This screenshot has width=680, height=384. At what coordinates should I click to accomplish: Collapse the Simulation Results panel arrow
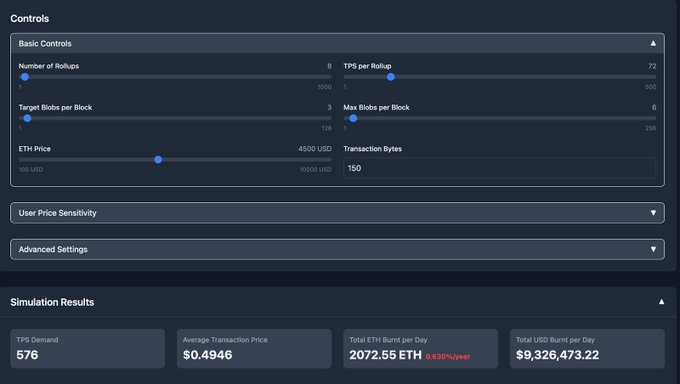point(661,302)
